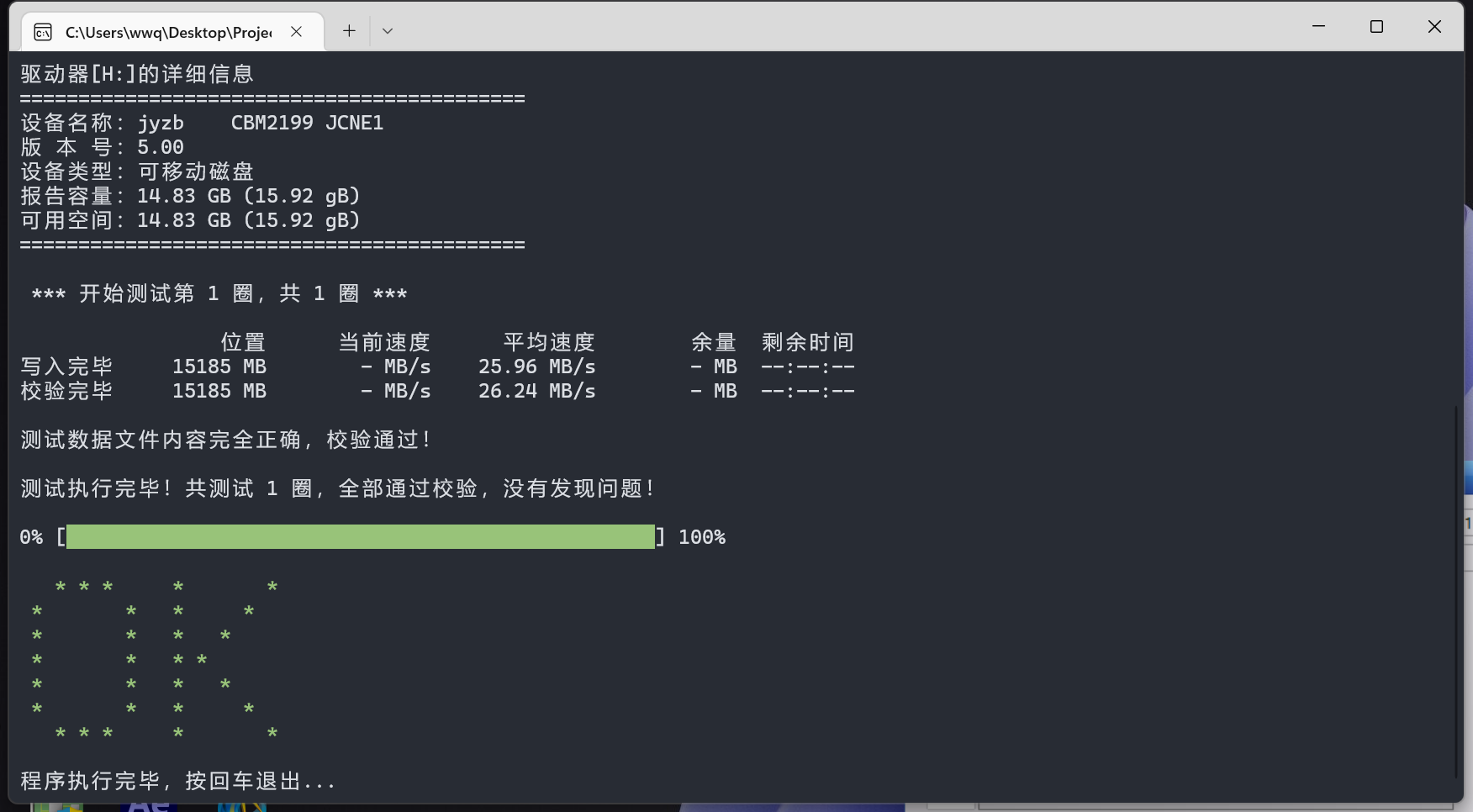Close the C:\Users\wwq terminal tab
This screenshot has width=1473, height=812.
pos(296,32)
